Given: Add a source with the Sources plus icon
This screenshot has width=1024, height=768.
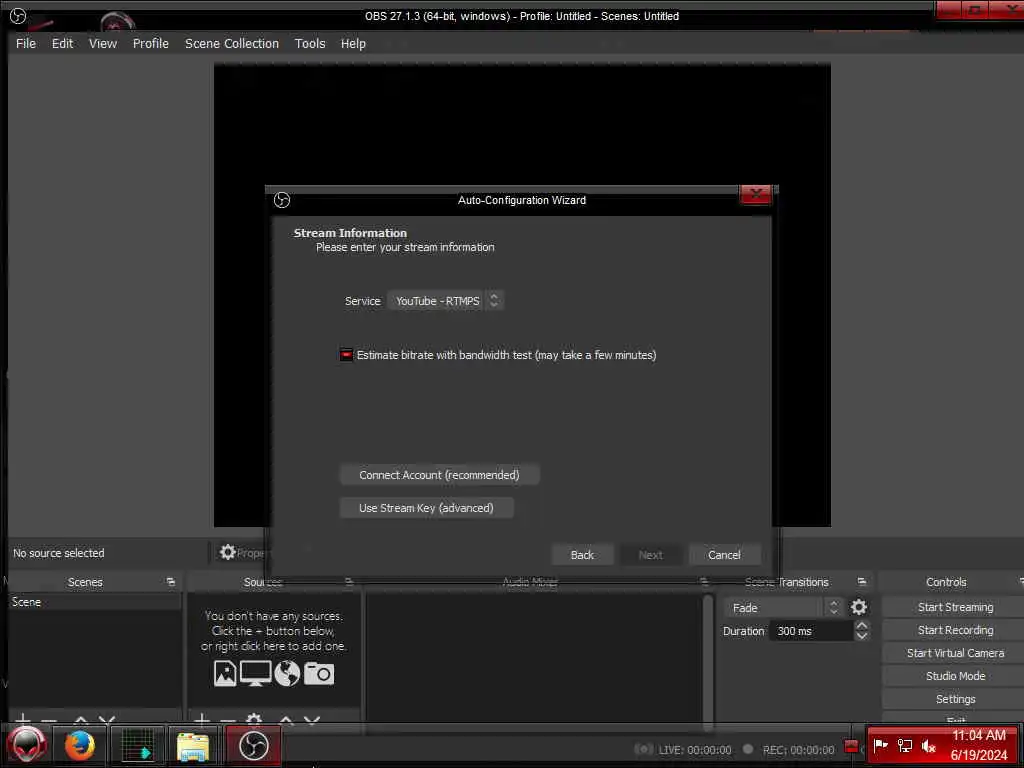Looking at the screenshot, I should tap(202, 719).
